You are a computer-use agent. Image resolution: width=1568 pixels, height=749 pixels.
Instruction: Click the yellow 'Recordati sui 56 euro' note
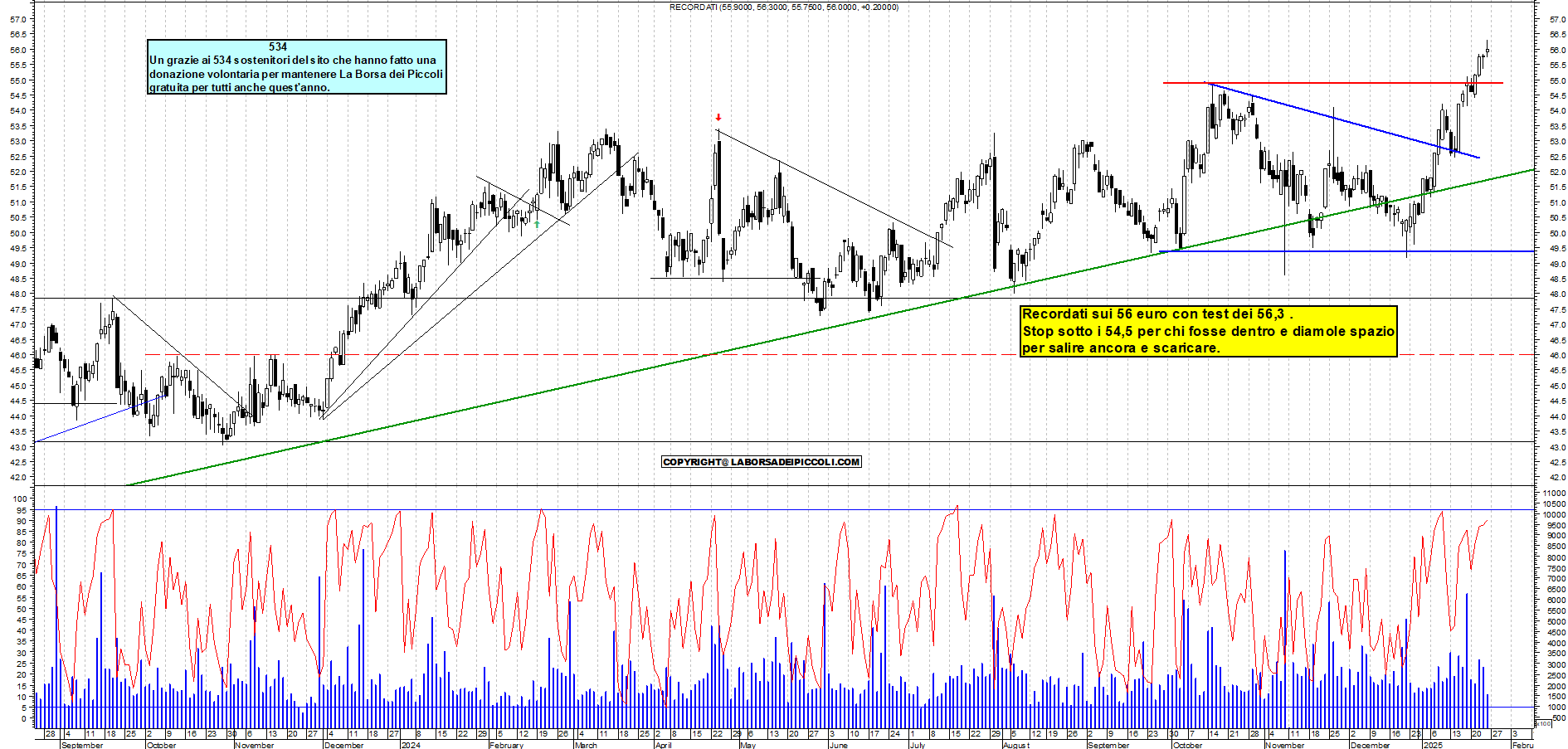(1208, 331)
